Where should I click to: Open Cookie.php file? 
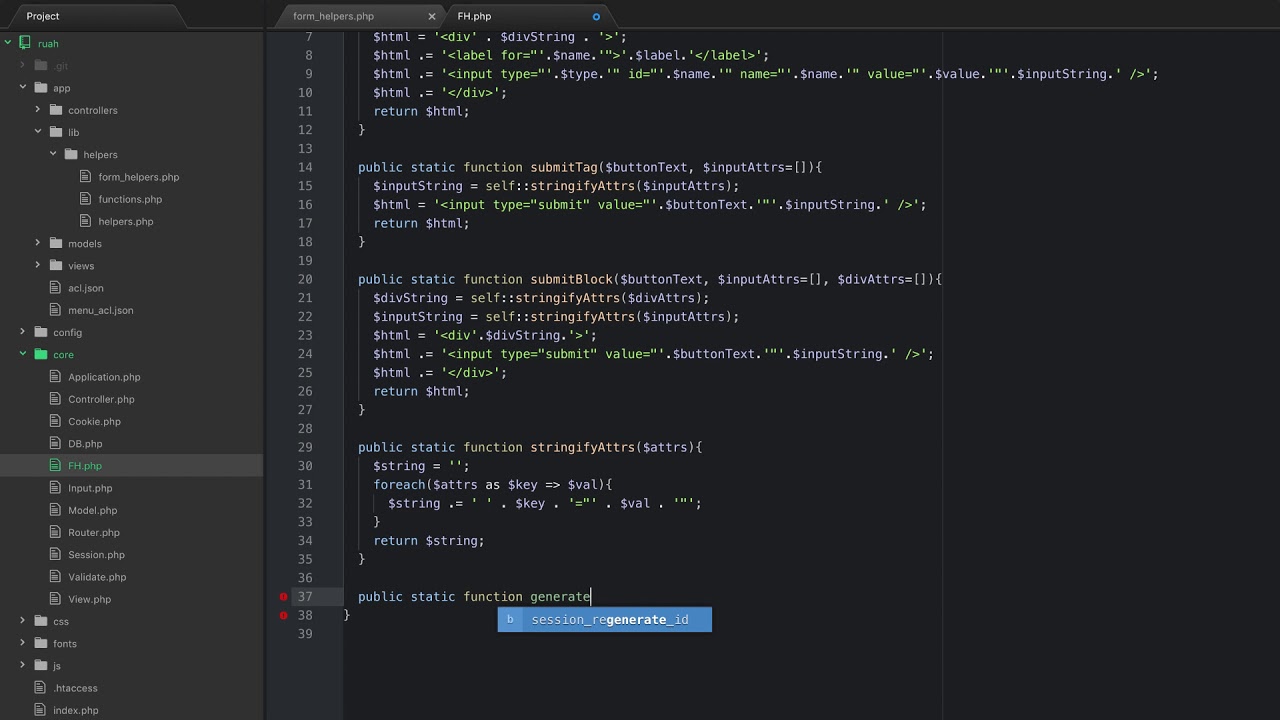94,421
